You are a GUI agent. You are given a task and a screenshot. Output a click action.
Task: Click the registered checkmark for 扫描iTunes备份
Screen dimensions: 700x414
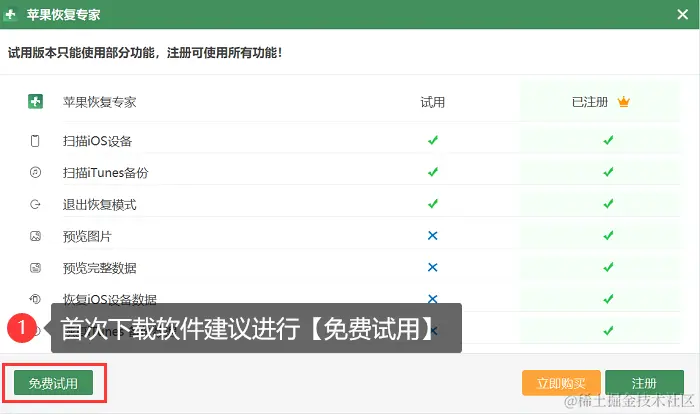point(608,172)
